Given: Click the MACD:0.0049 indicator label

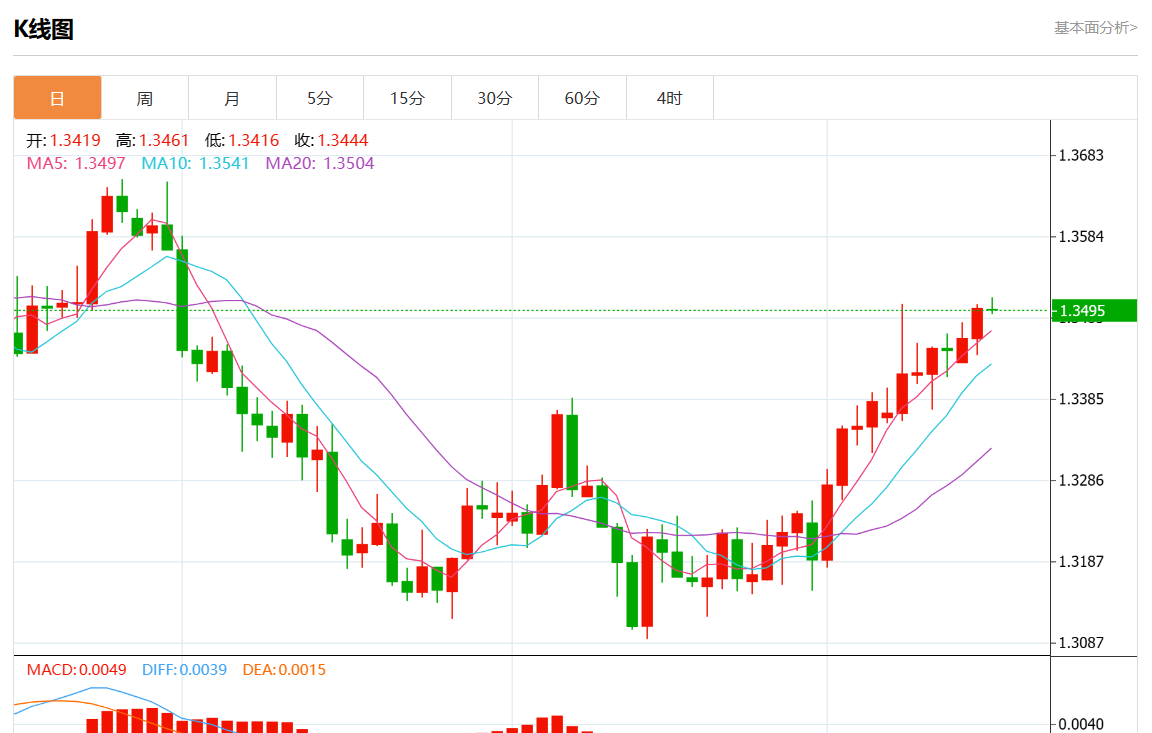Looking at the screenshot, I should click(x=76, y=670).
